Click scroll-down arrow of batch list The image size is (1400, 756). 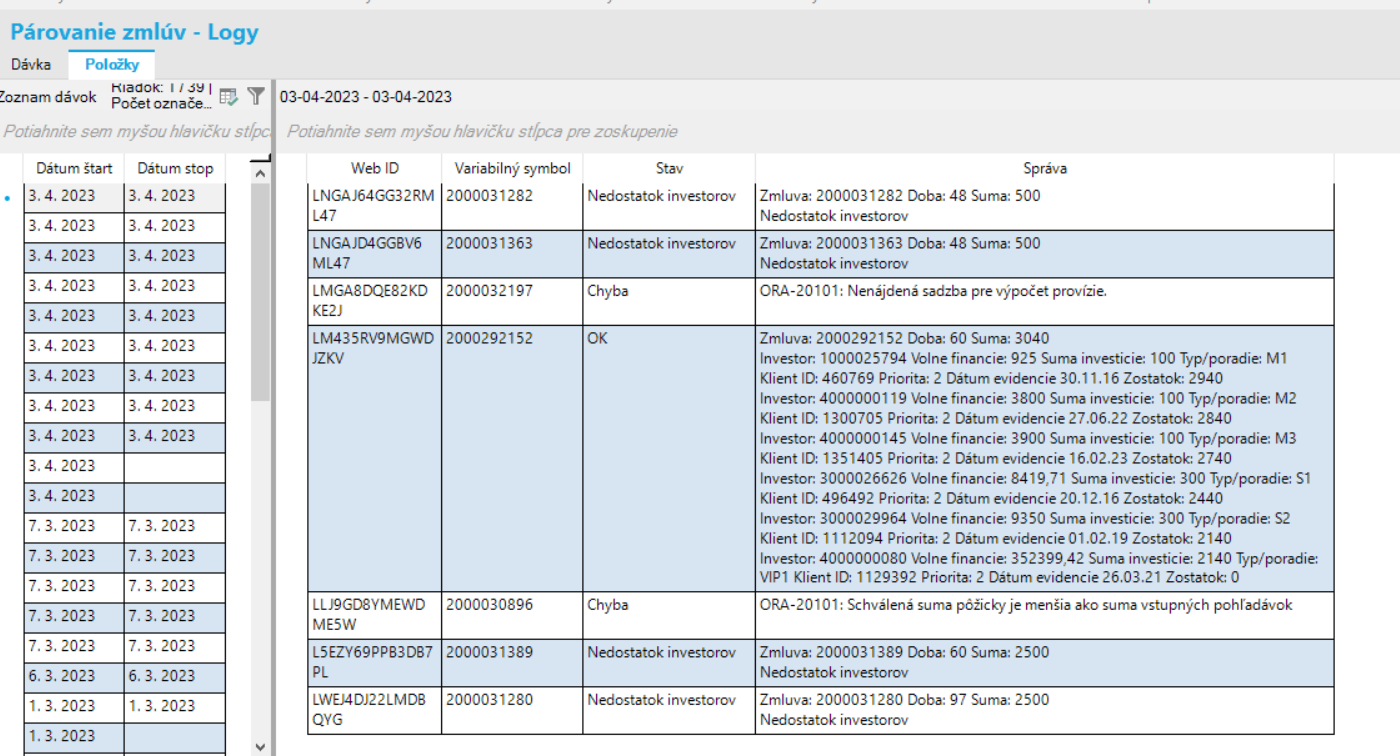click(260, 746)
